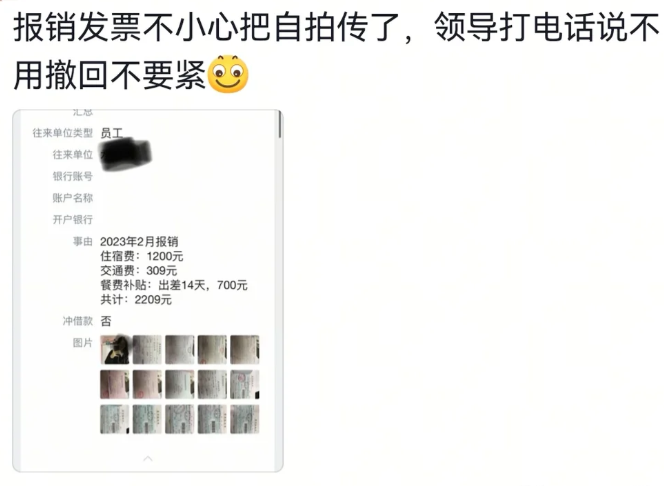Click the smiley emoji in post title

tap(229, 74)
